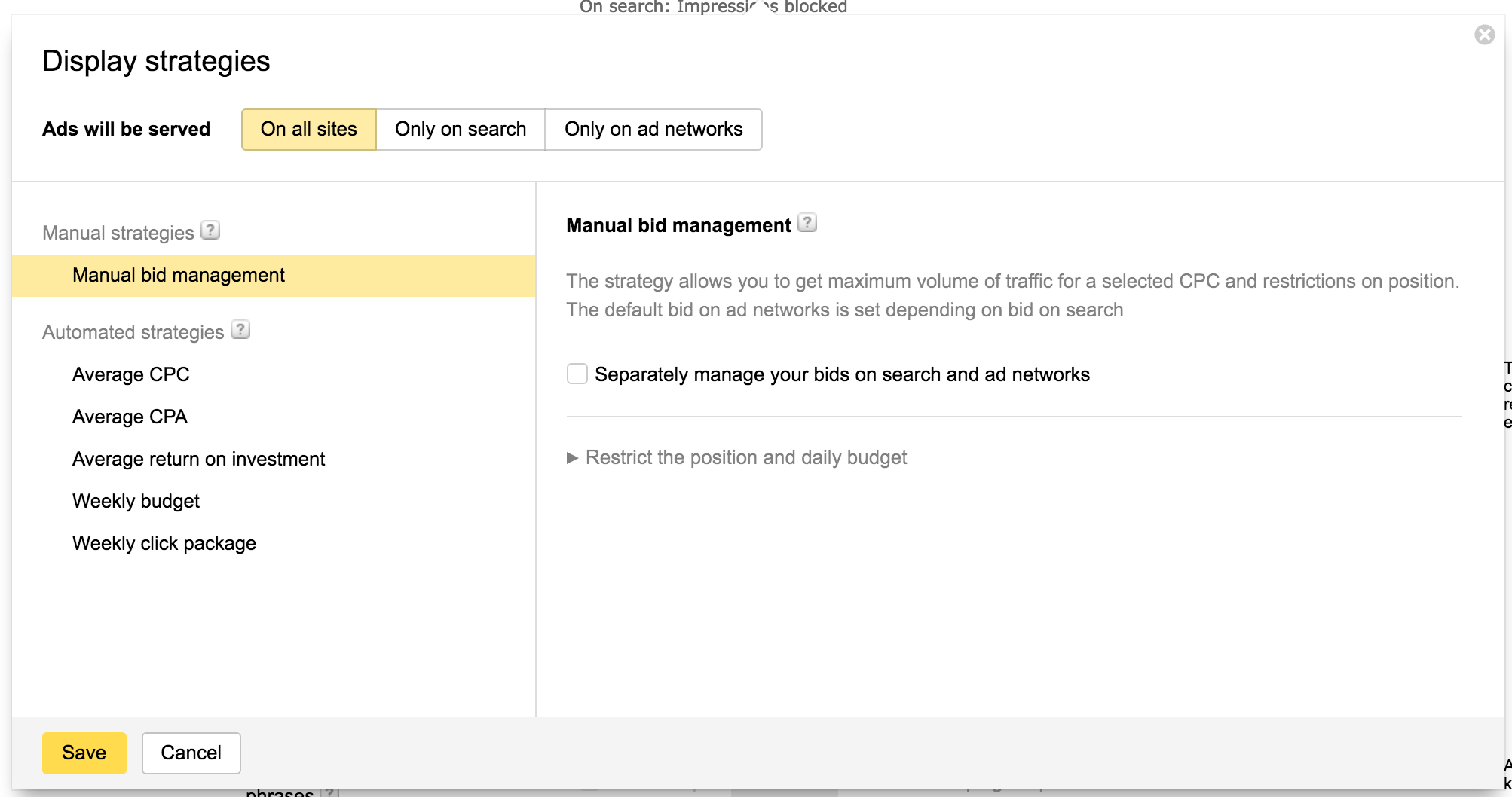The height and width of the screenshot is (797, 1512).
Task: Open help icon next to Manual bid management heading
Action: pyautogui.click(x=807, y=223)
